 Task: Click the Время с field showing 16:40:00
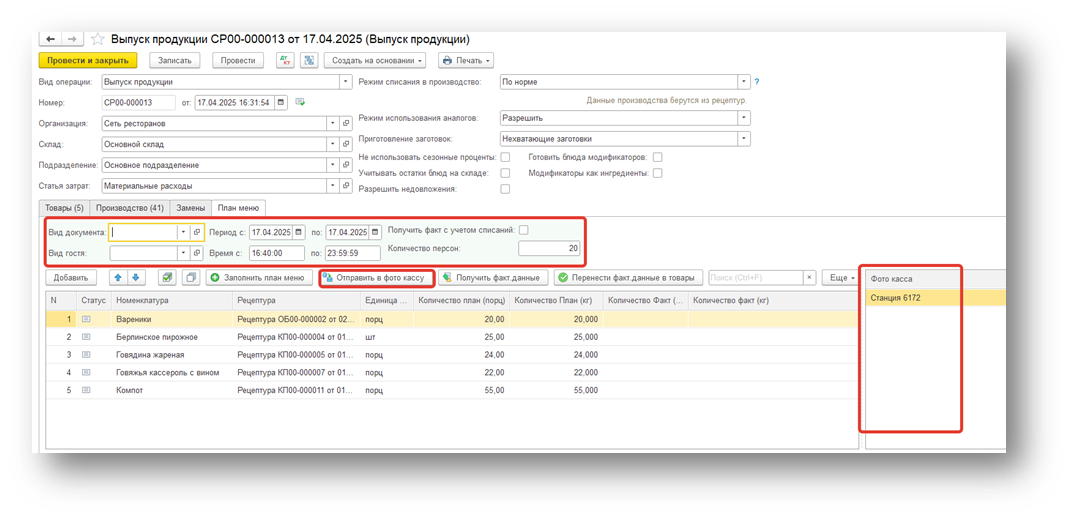tap(277, 253)
